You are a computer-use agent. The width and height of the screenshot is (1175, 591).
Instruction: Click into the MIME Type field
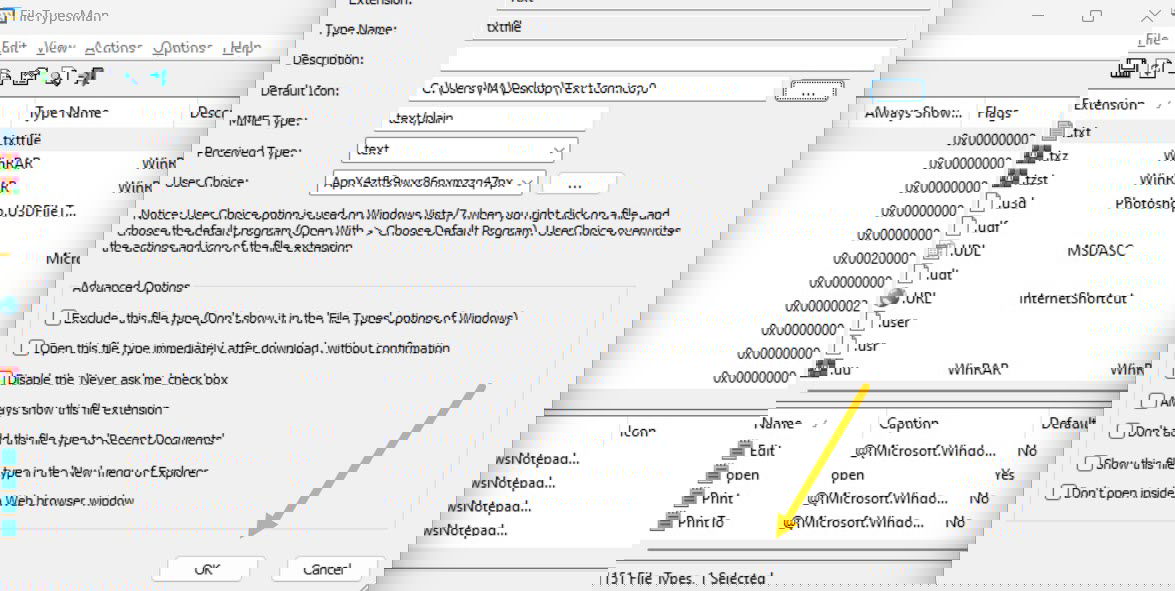coord(492,118)
